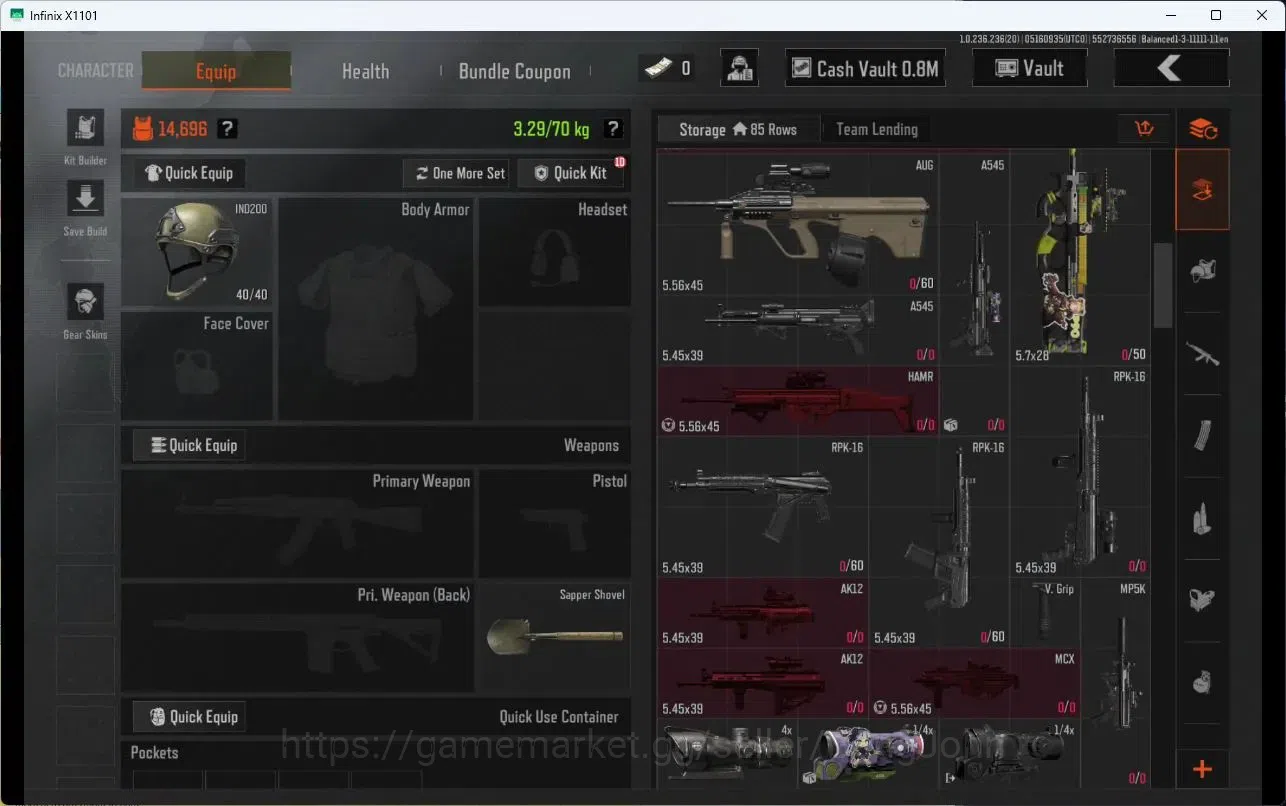This screenshot has height=806, width=1286.
Task: Switch to the Health tab
Action: (365, 71)
